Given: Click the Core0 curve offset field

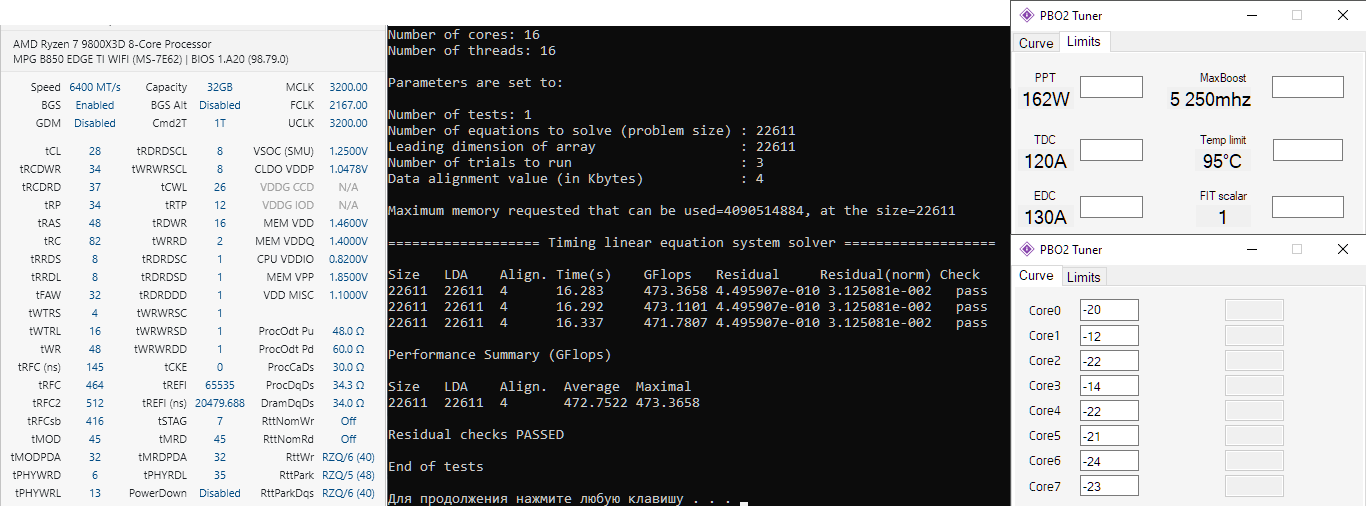Looking at the screenshot, I should tap(1109, 310).
